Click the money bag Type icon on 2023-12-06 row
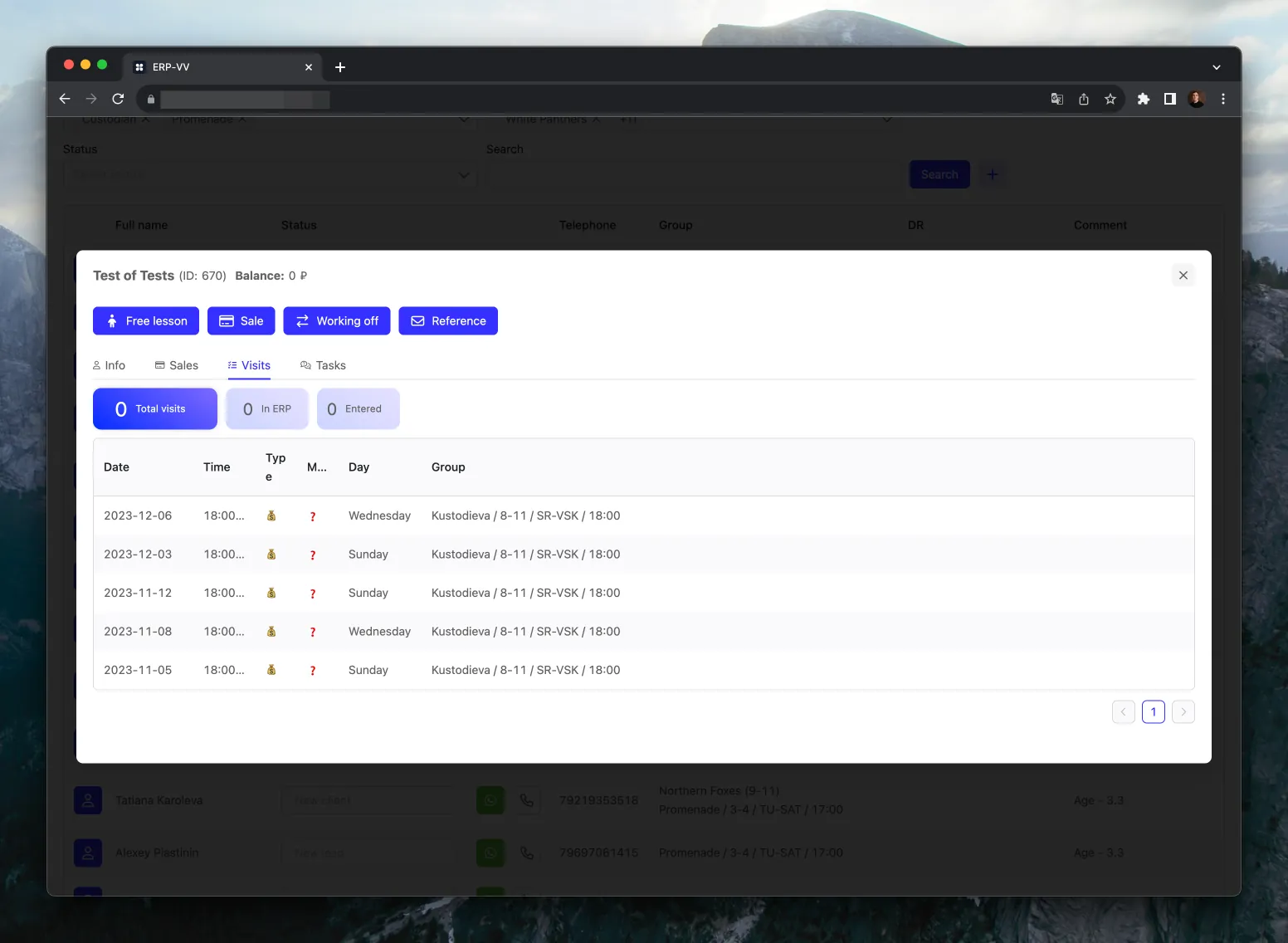 [272, 515]
